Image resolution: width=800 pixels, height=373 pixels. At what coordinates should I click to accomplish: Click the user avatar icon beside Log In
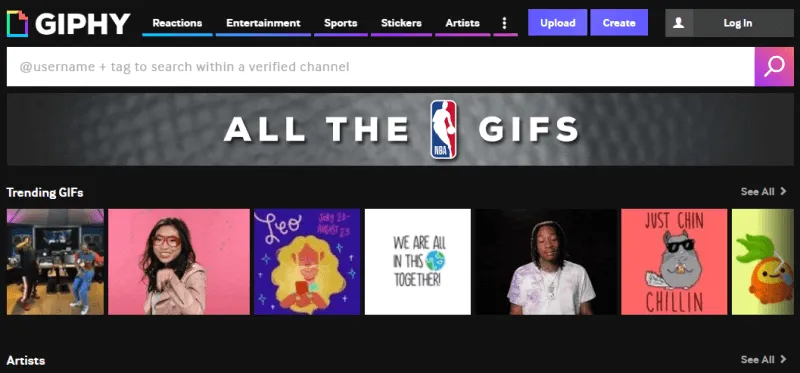click(679, 23)
